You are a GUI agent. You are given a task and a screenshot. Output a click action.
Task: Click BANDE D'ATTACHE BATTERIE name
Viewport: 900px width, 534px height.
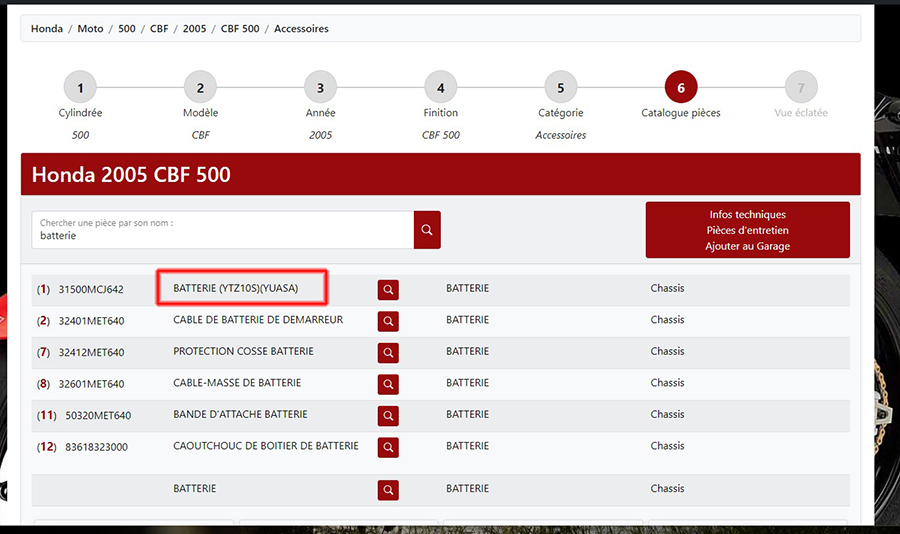(x=240, y=415)
